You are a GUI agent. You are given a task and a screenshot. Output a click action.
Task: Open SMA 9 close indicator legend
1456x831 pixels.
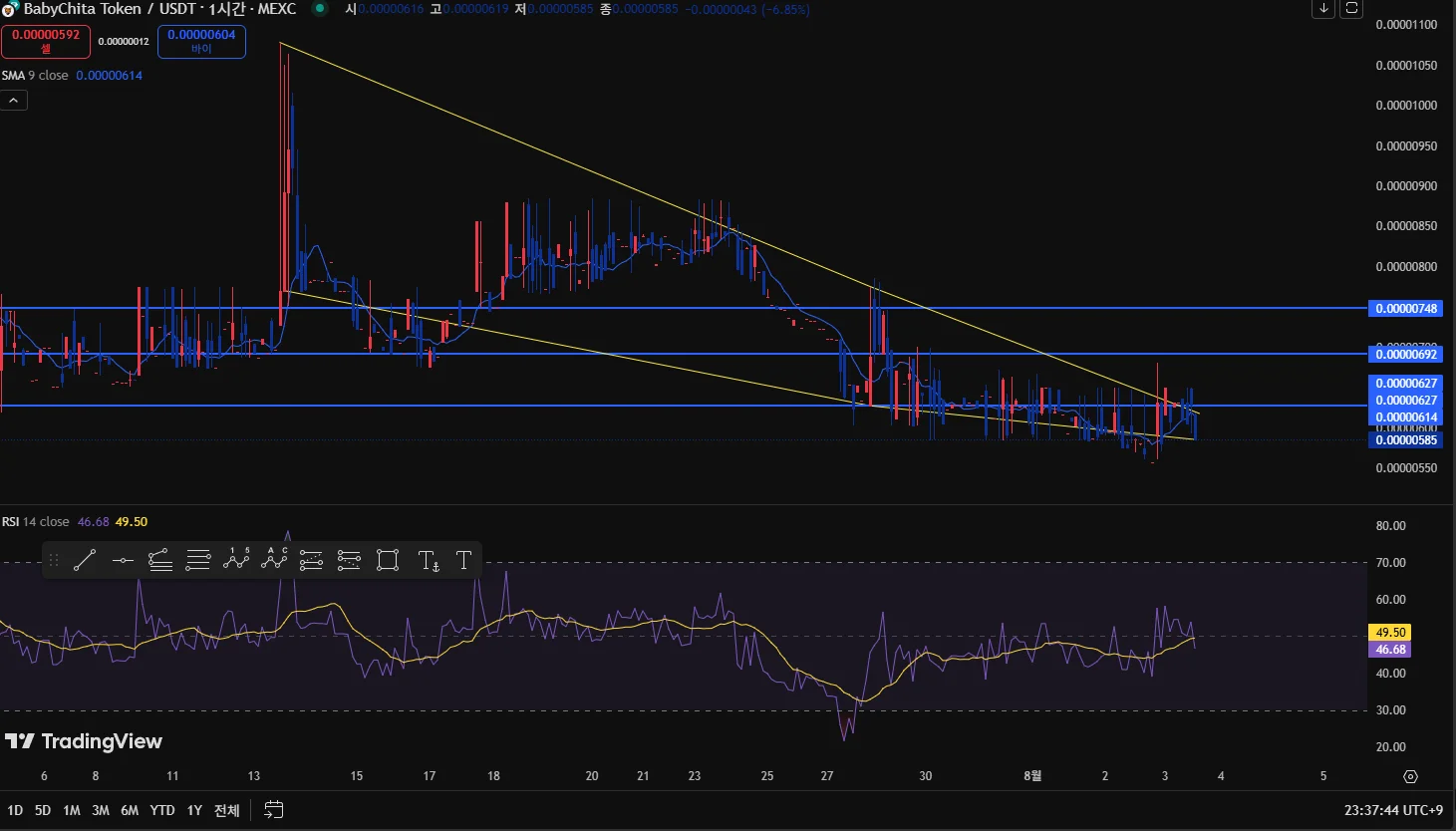point(36,76)
